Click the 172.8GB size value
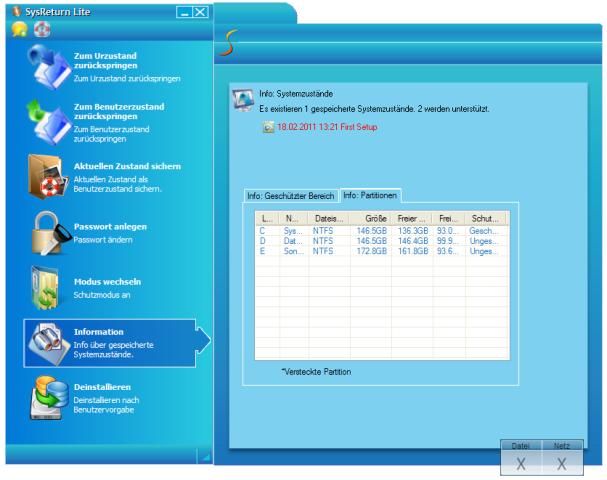607x480 pixels. pyautogui.click(x=372, y=251)
